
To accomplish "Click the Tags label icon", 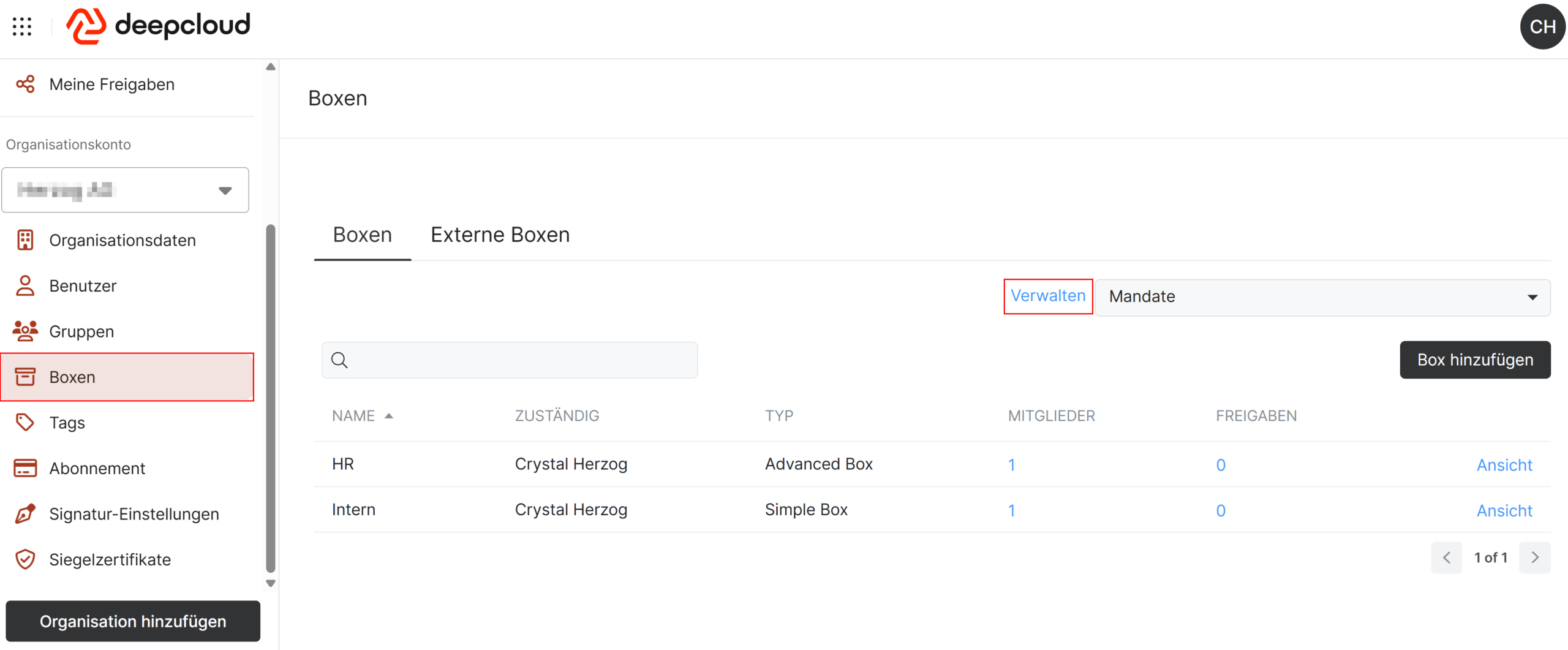I will (25, 422).
